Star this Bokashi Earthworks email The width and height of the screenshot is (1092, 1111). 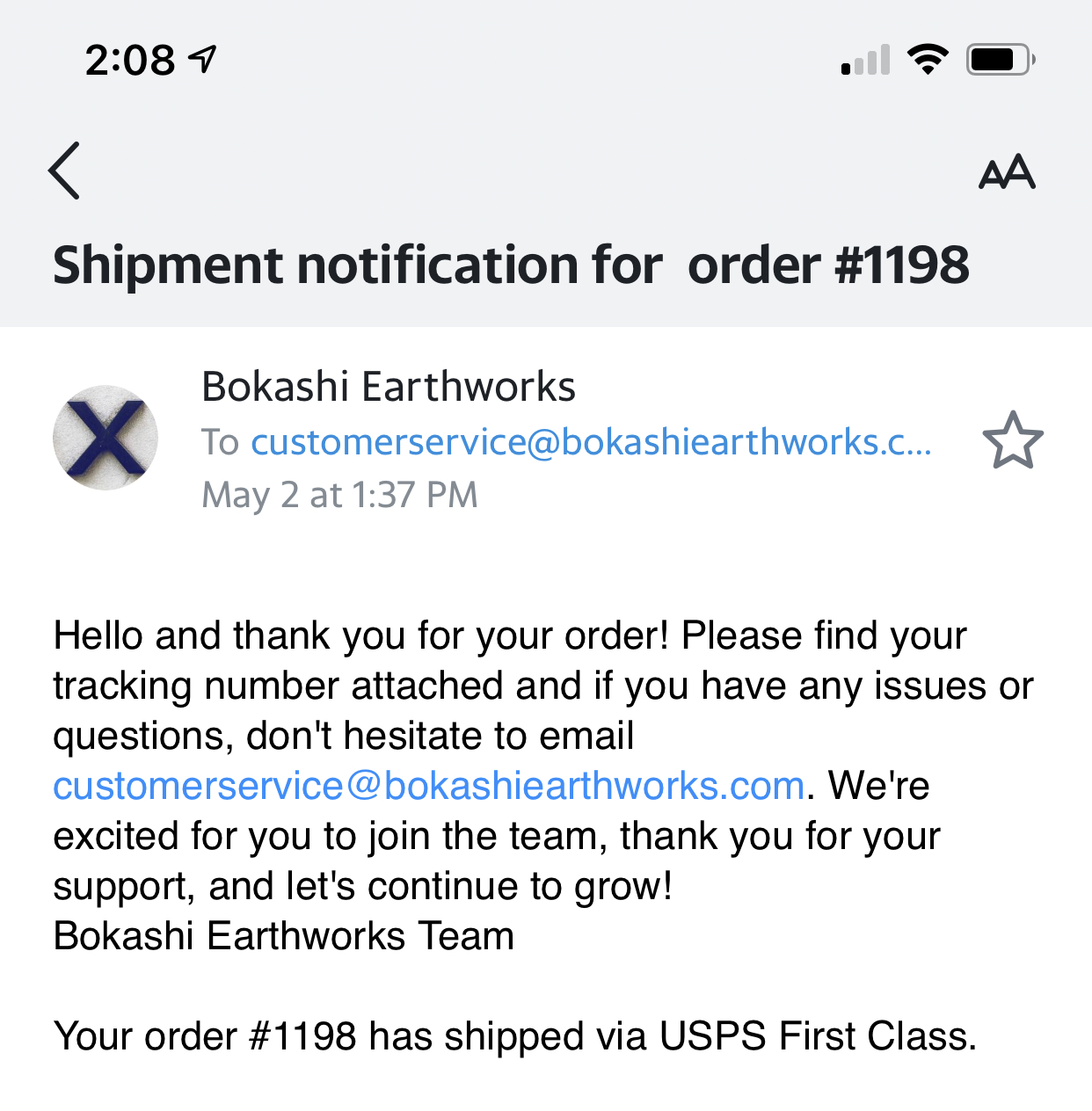click(x=1013, y=440)
